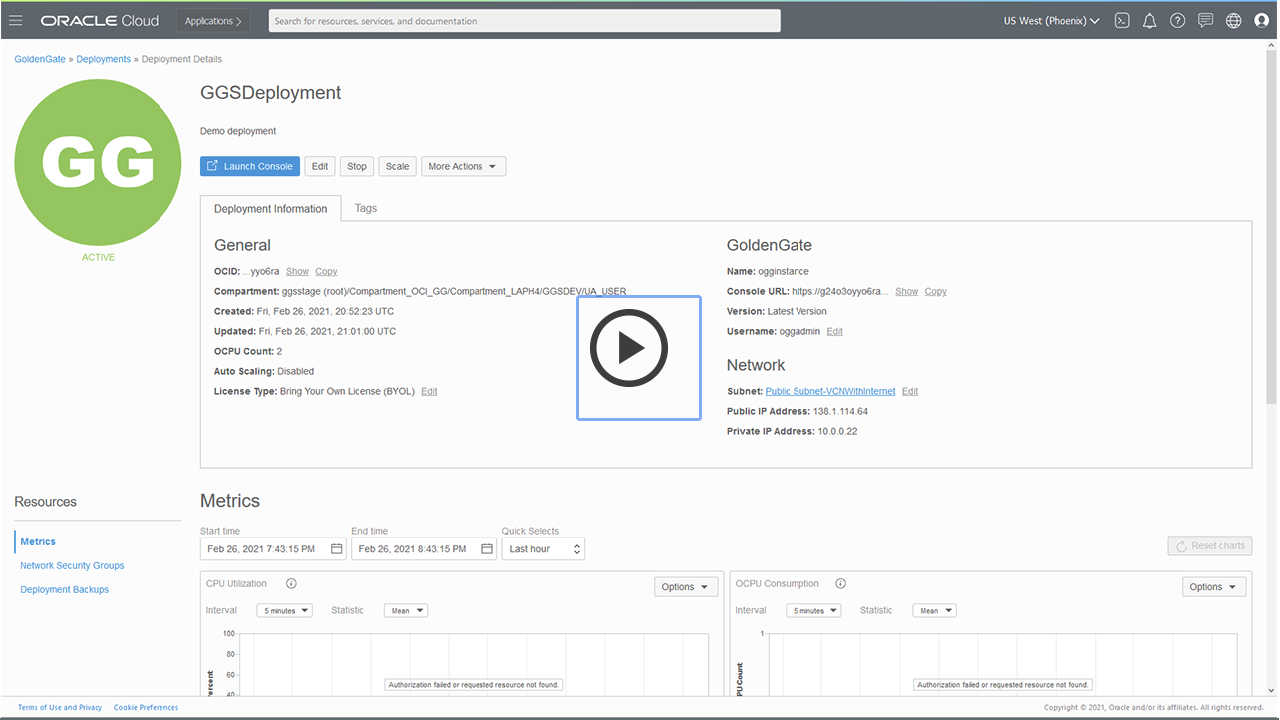Change the OCPU Consumption Statistic dropdown
The width and height of the screenshot is (1280, 720).
click(x=934, y=611)
